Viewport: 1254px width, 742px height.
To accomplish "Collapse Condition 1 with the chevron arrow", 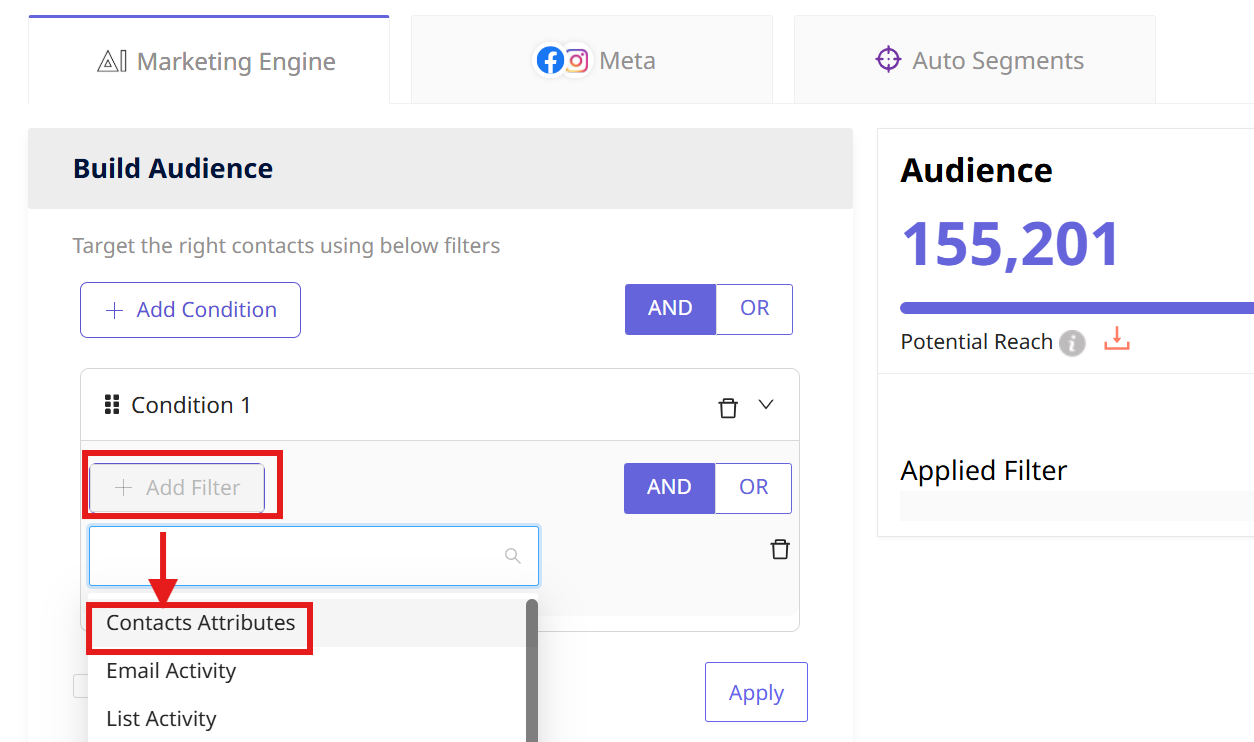I will pyautogui.click(x=766, y=405).
